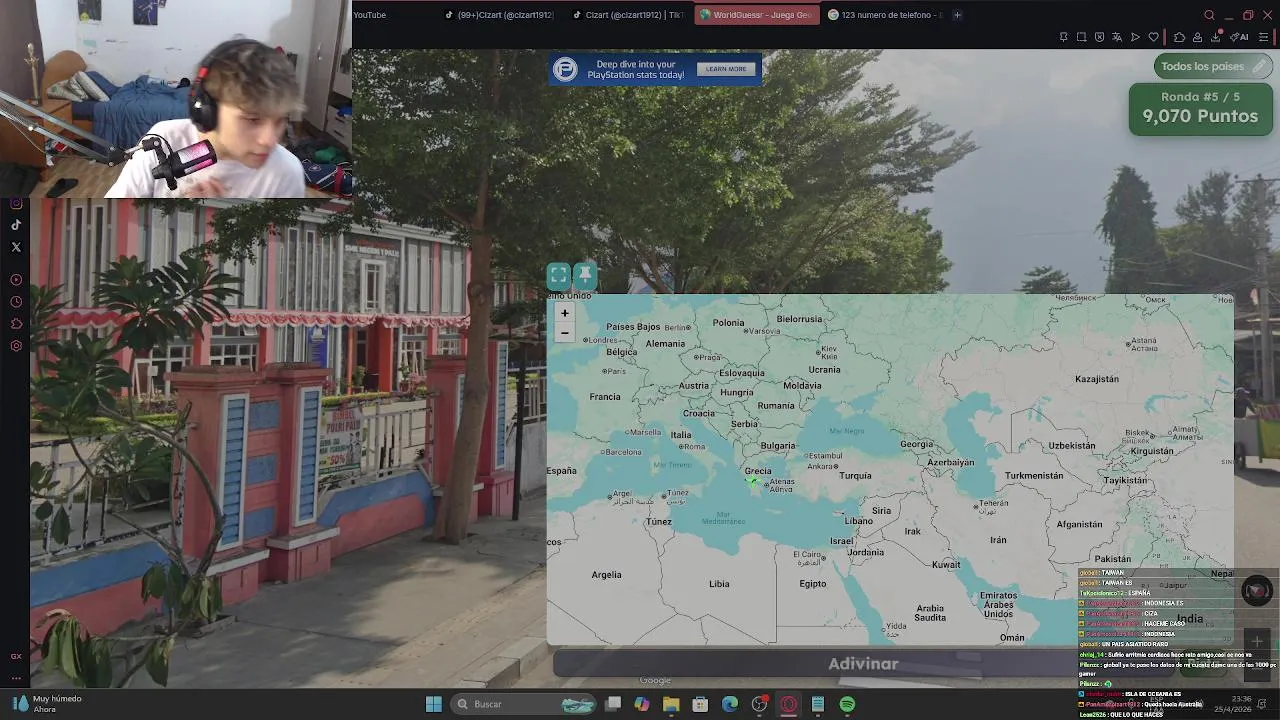Zoom out on the guess map
This screenshot has width=1280, height=720.
point(564,333)
